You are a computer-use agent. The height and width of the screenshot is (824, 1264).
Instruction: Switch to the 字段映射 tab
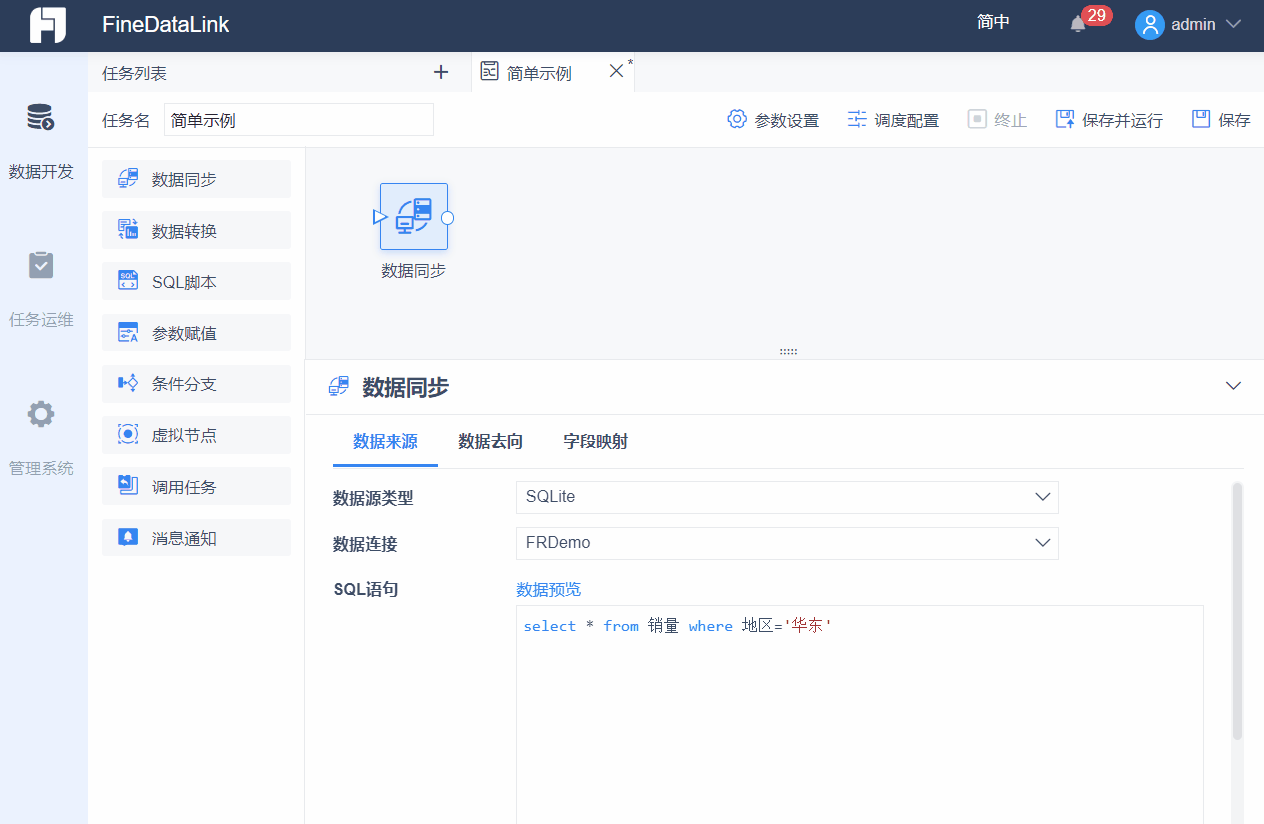tap(595, 442)
